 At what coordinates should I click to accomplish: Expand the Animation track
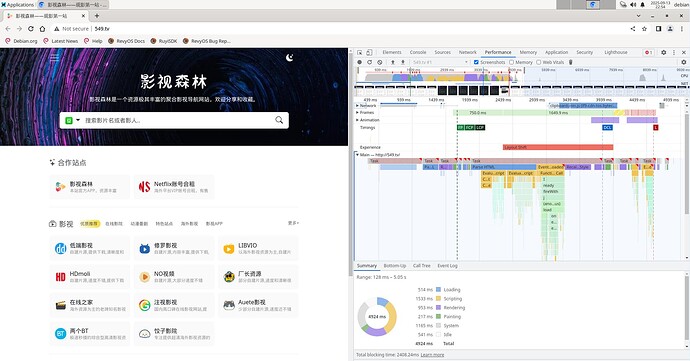point(357,120)
